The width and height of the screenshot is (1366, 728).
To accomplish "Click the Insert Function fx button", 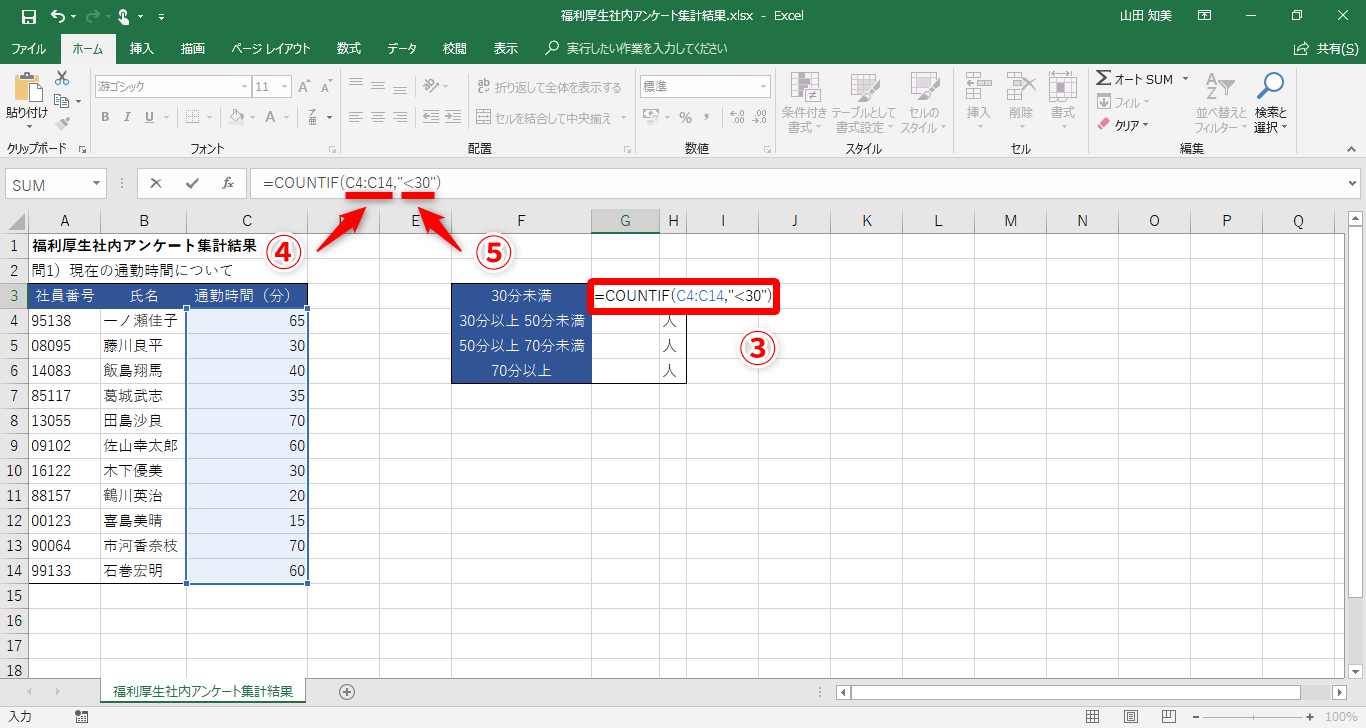I will point(227,184).
